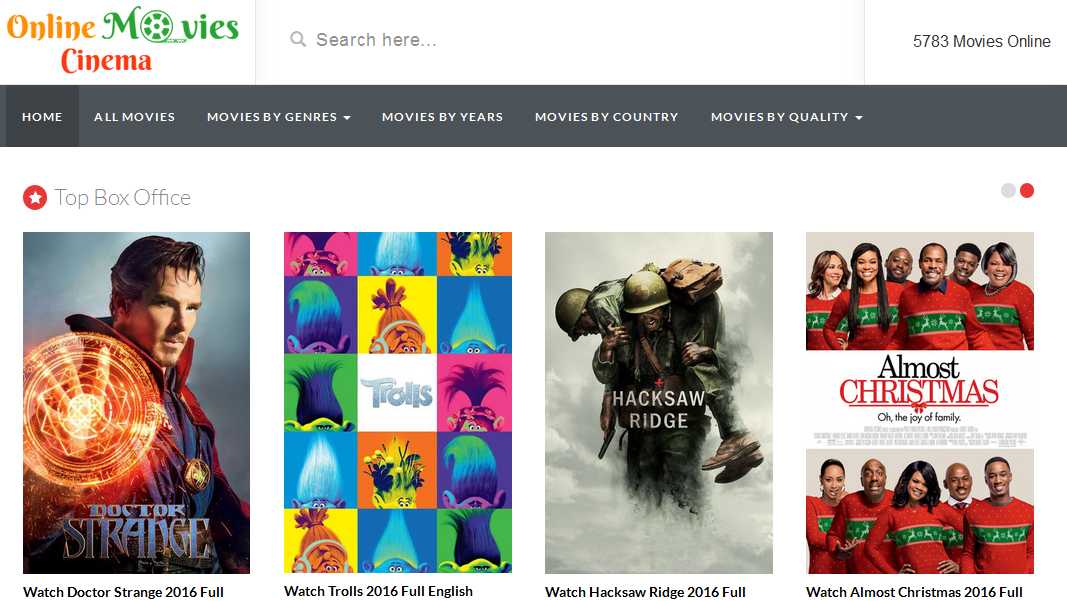
Task: Open the Hacksaw Ridge poster
Action: pyautogui.click(x=659, y=403)
